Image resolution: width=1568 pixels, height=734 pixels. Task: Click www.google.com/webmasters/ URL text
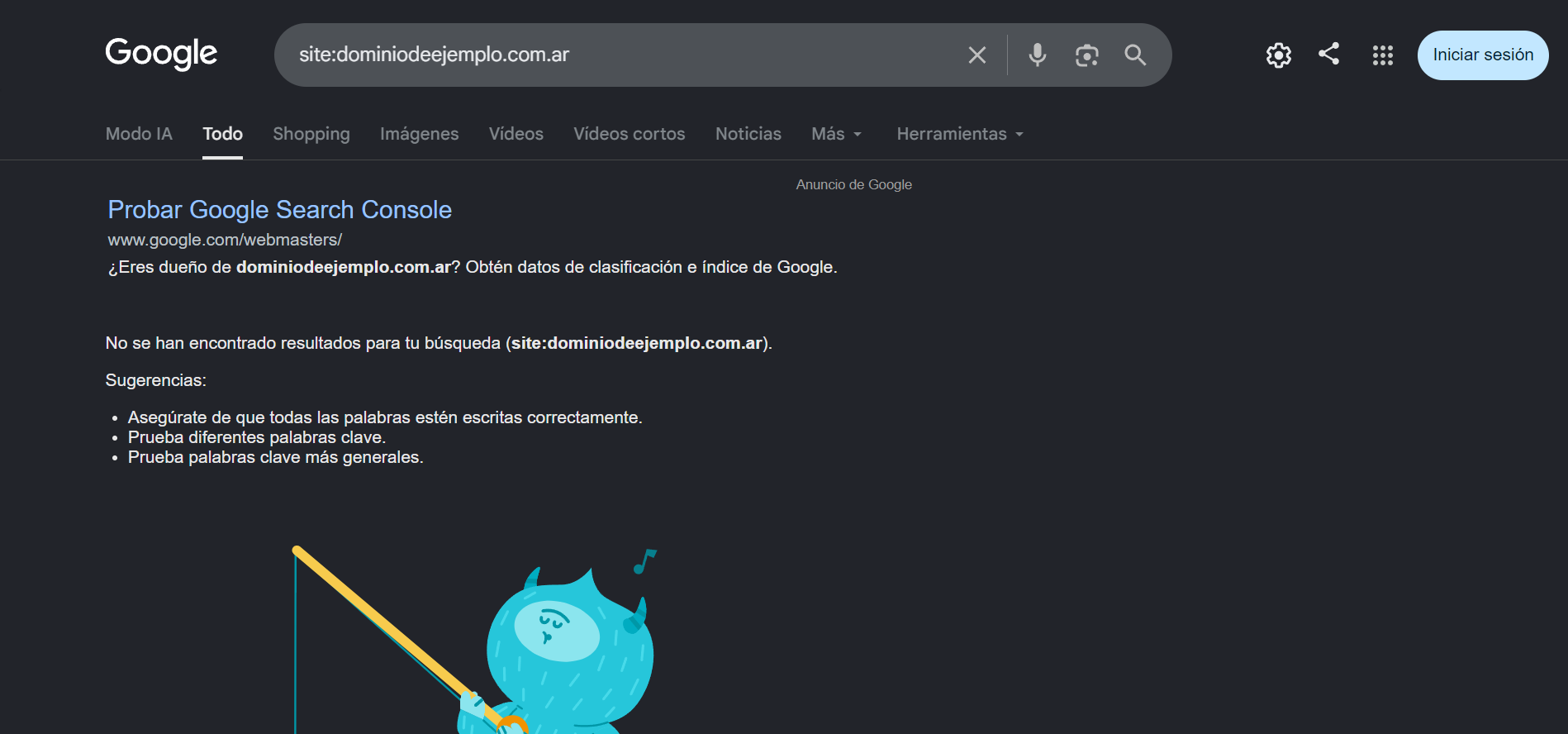tap(225, 240)
